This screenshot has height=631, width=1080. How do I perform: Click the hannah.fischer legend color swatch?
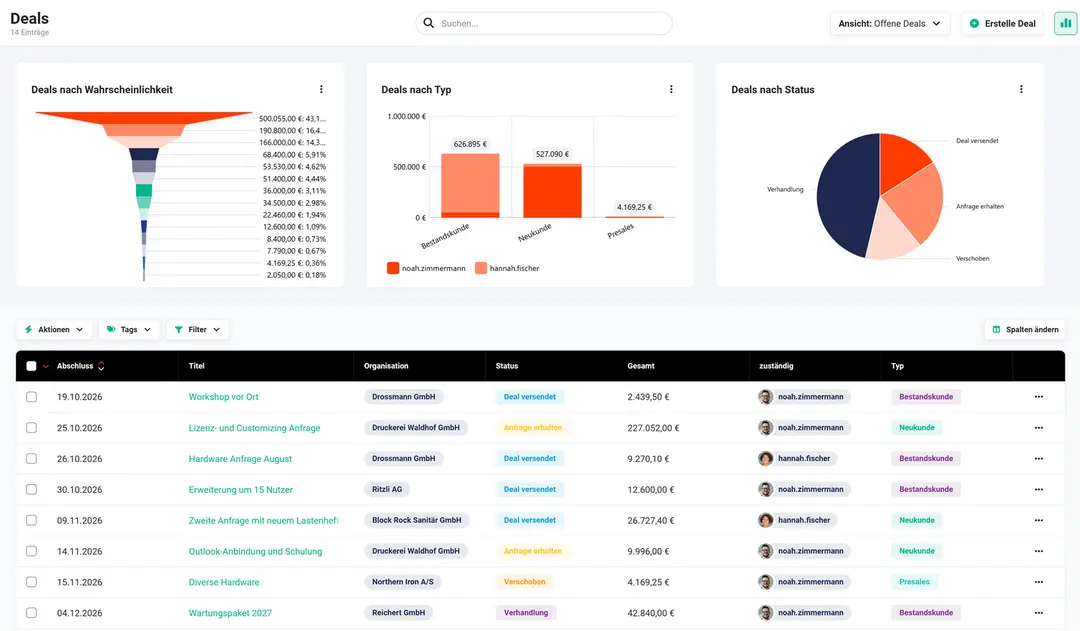click(481, 268)
